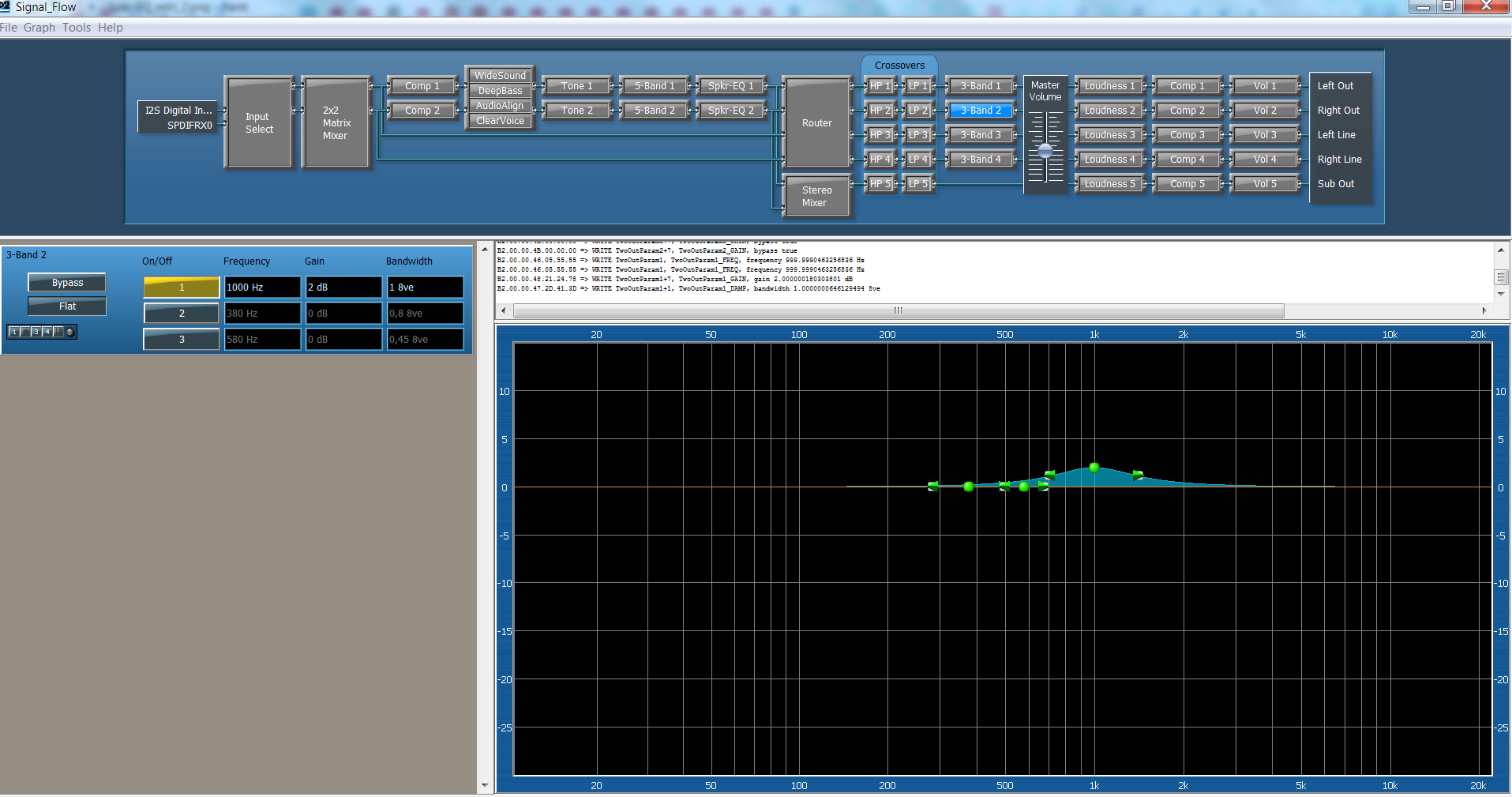Viewport: 1512px width, 797px height.
Task: Enable band 3 of the equalizer
Action: coord(181,339)
